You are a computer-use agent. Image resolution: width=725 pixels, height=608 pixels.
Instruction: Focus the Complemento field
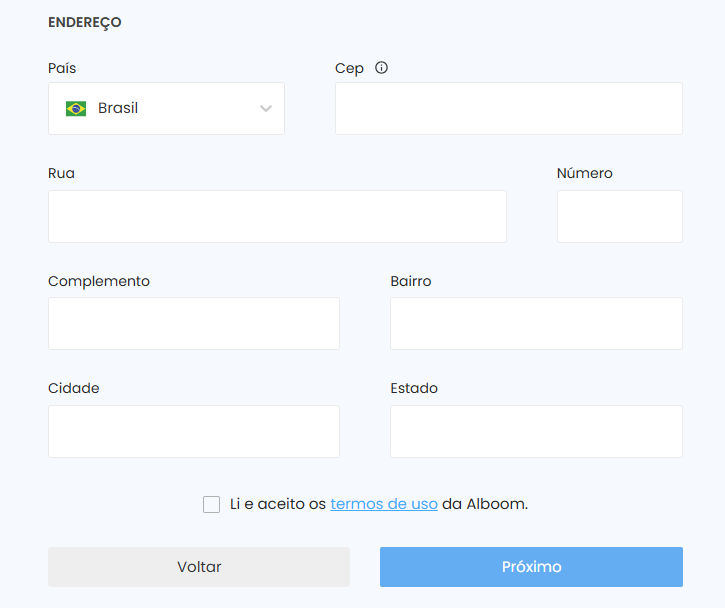tap(194, 323)
